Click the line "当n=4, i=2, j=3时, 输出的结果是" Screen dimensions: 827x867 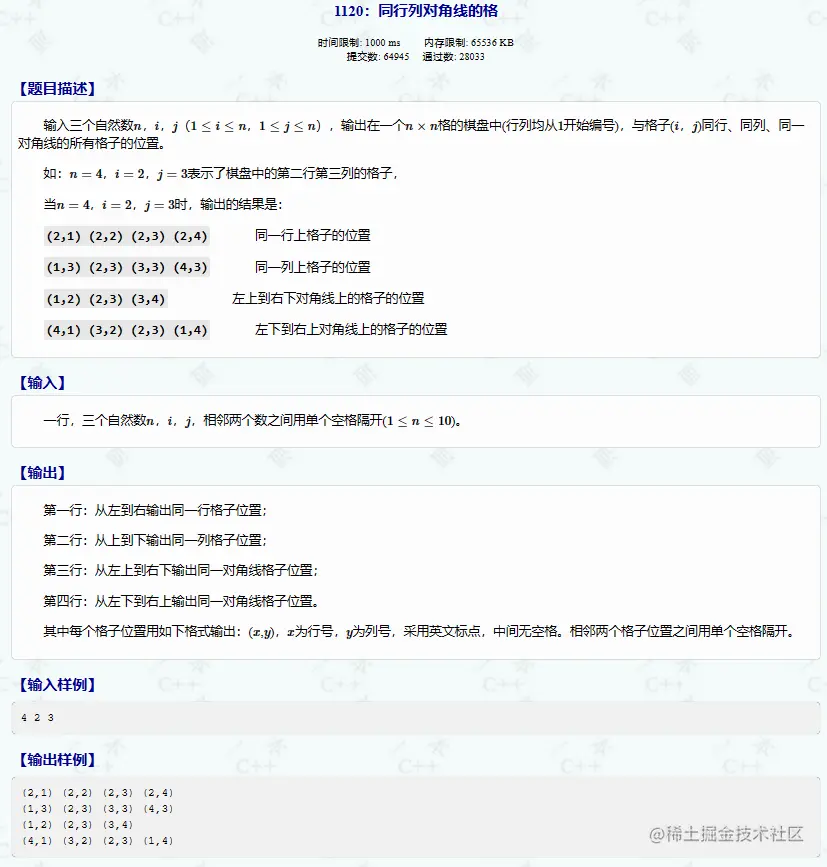pyautogui.click(x=163, y=205)
